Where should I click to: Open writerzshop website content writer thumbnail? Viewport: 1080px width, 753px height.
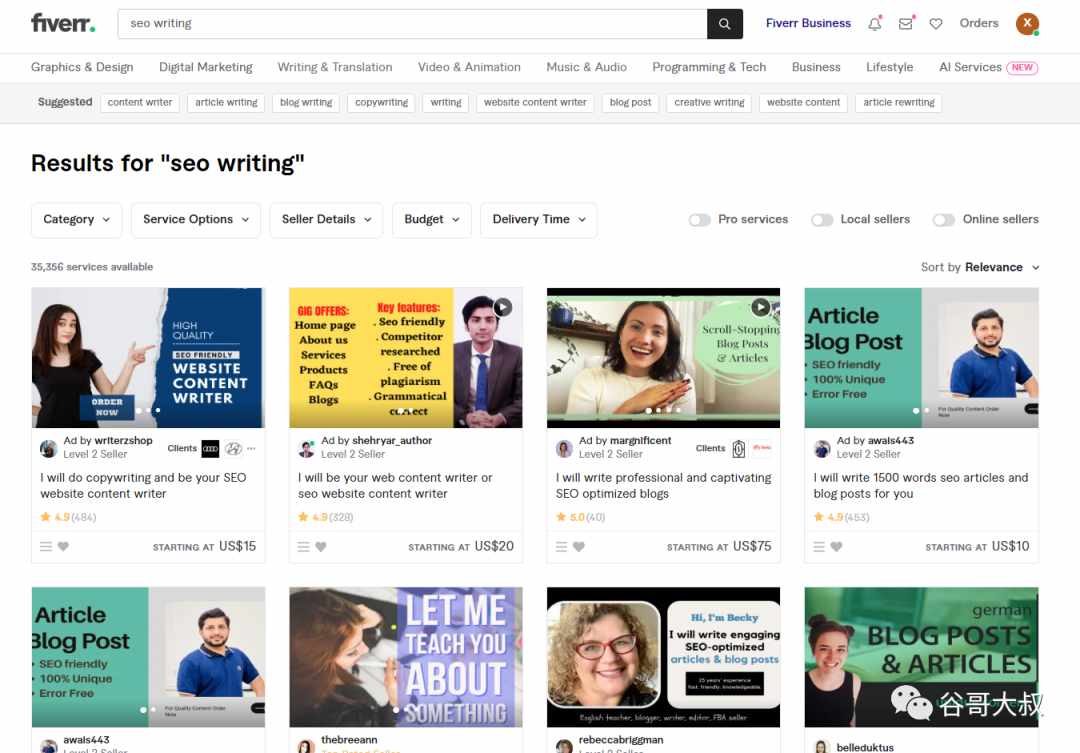click(148, 358)
